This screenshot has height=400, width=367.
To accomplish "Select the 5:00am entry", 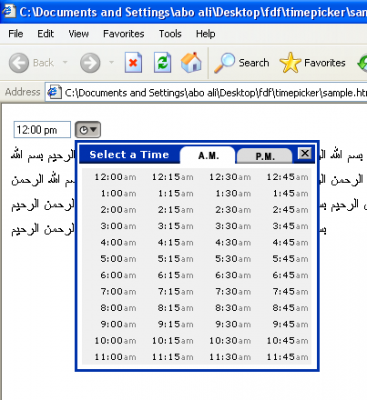I will pyautogui.click(x=118, y=259).
